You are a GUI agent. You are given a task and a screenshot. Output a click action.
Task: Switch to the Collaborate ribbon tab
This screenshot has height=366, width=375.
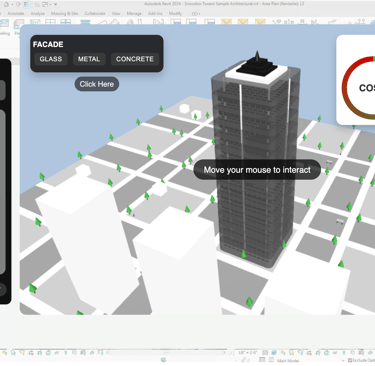point(95,14)
